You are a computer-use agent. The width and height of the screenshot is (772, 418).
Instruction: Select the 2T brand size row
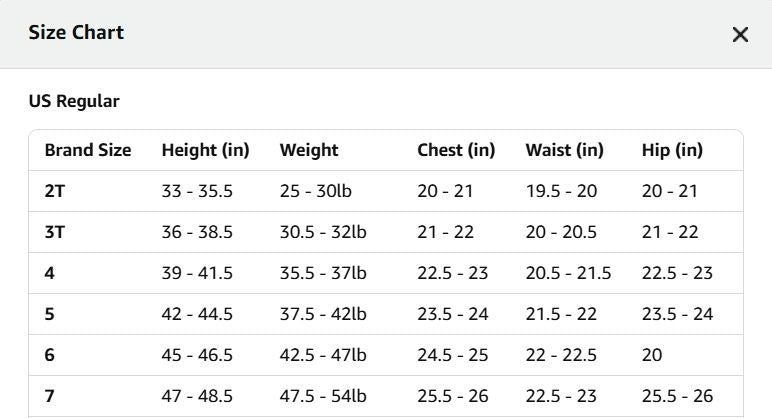(386, 191)
